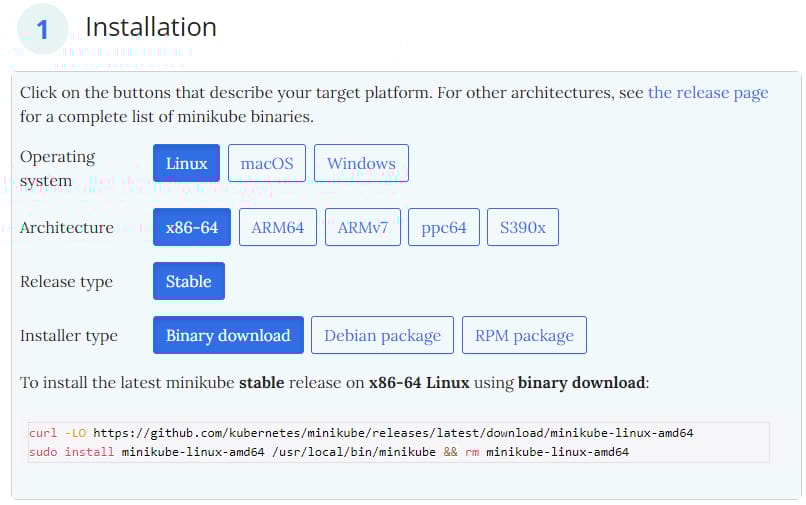This screenshot has height=505, width=806.
Task: Click the Installer type label
Action: click(69, 336)
